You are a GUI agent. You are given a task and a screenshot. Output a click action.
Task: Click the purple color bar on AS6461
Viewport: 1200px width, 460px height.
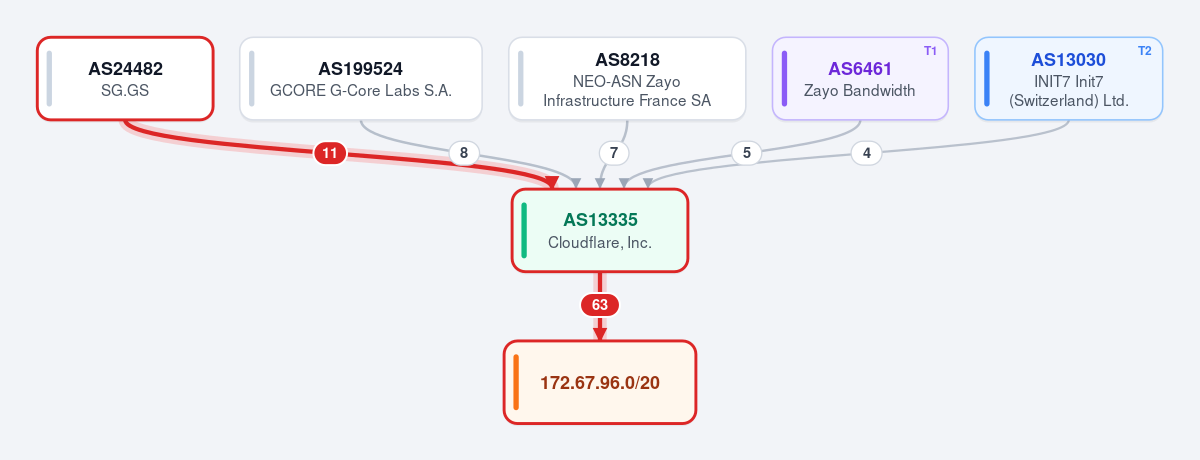(x=785, y=78)
